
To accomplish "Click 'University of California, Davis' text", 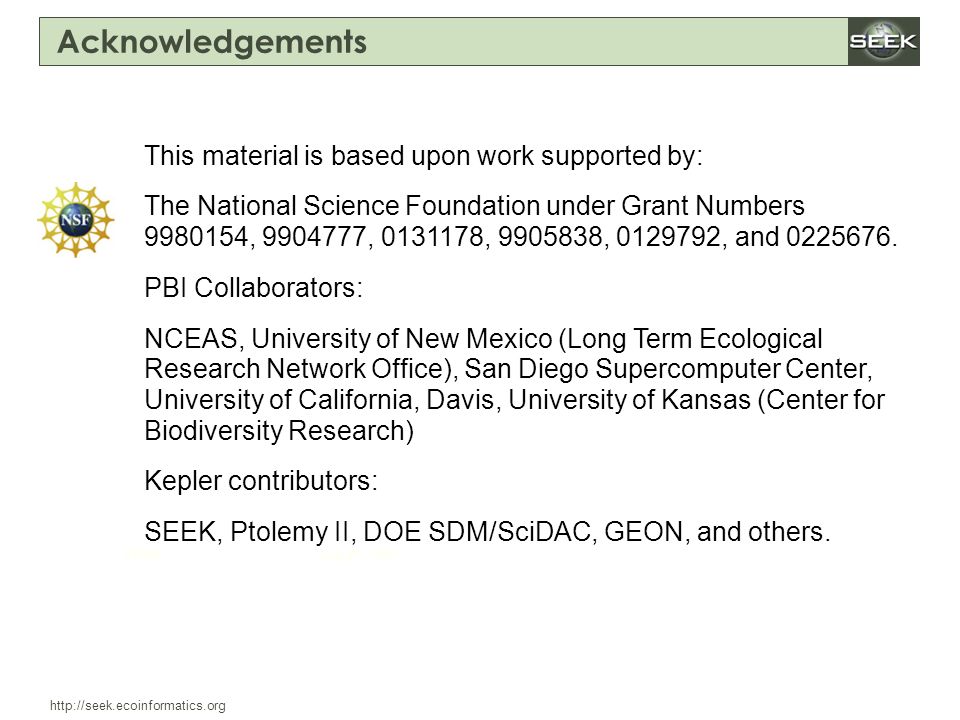I will tap(319, 400).
